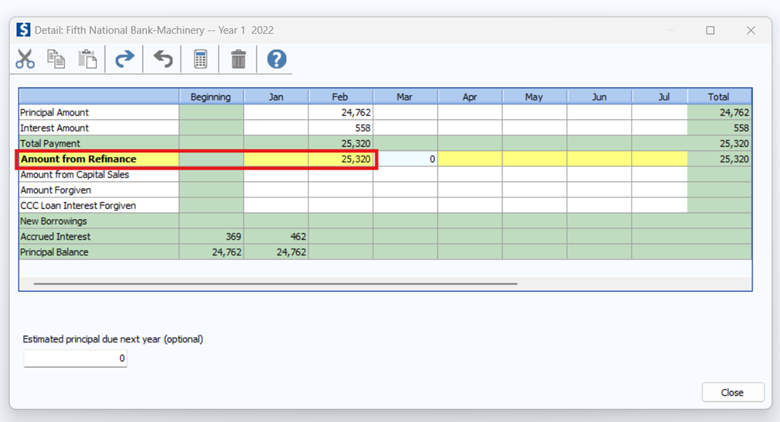
Task: Click the Paste clipboard icon
Action: click(x=88, y=59)
